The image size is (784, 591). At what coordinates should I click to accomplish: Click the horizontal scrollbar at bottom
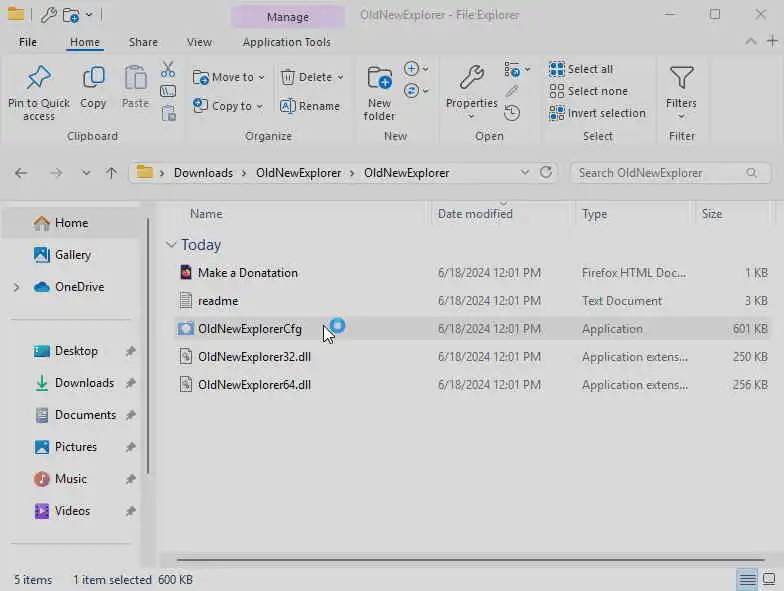[x=470, y=560]
